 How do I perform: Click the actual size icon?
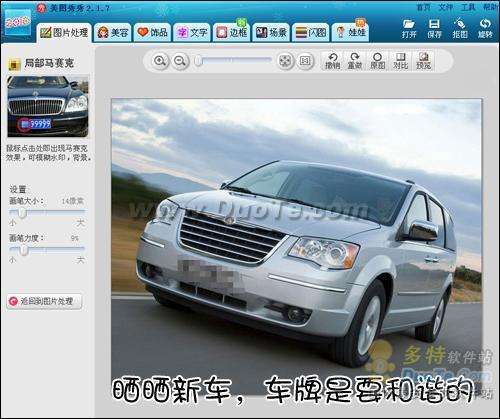tap(305, 61)
